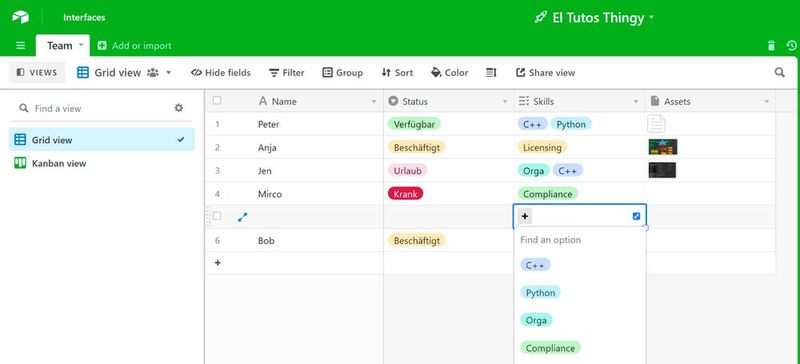Click the small blue checkbox in the Skills editor
The image size is (800, 364).
click(x=636, y=216)
